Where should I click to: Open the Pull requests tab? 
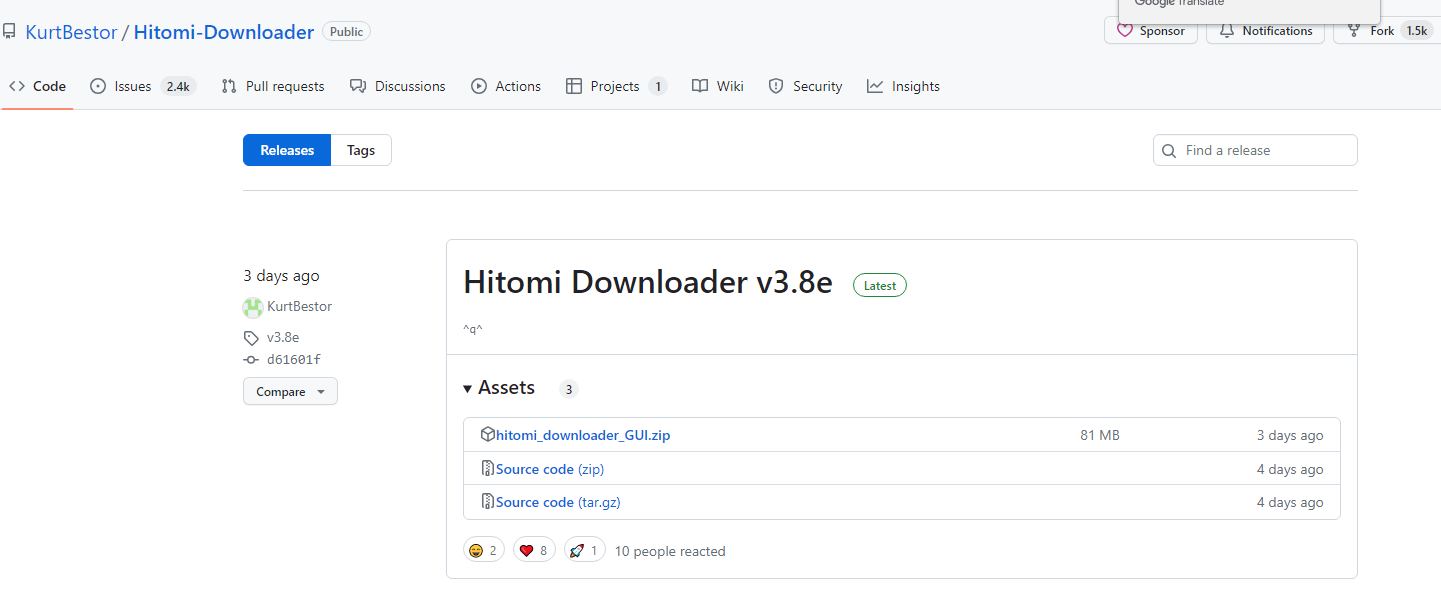[273, 86]
